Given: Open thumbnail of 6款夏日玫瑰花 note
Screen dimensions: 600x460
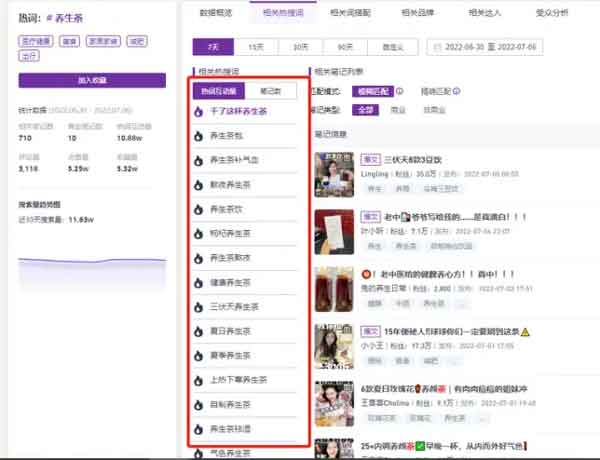Looking at the screenshot, I should point(334,404).
